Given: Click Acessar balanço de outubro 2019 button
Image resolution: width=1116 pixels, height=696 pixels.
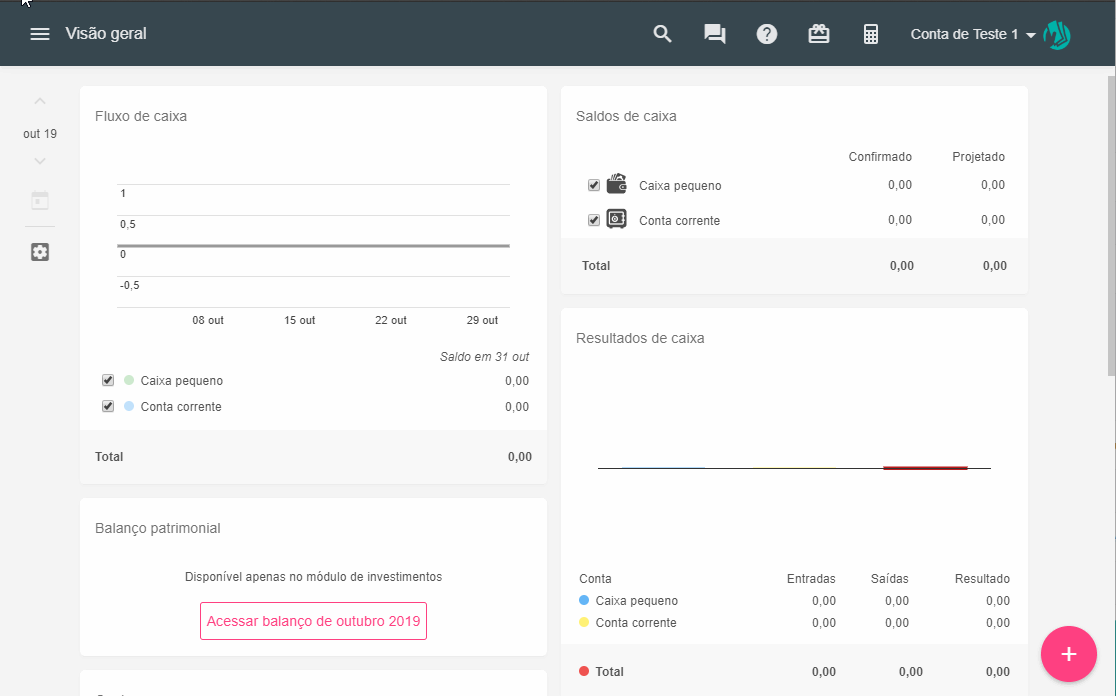Looking at the screenshot, I should (313, 621).
